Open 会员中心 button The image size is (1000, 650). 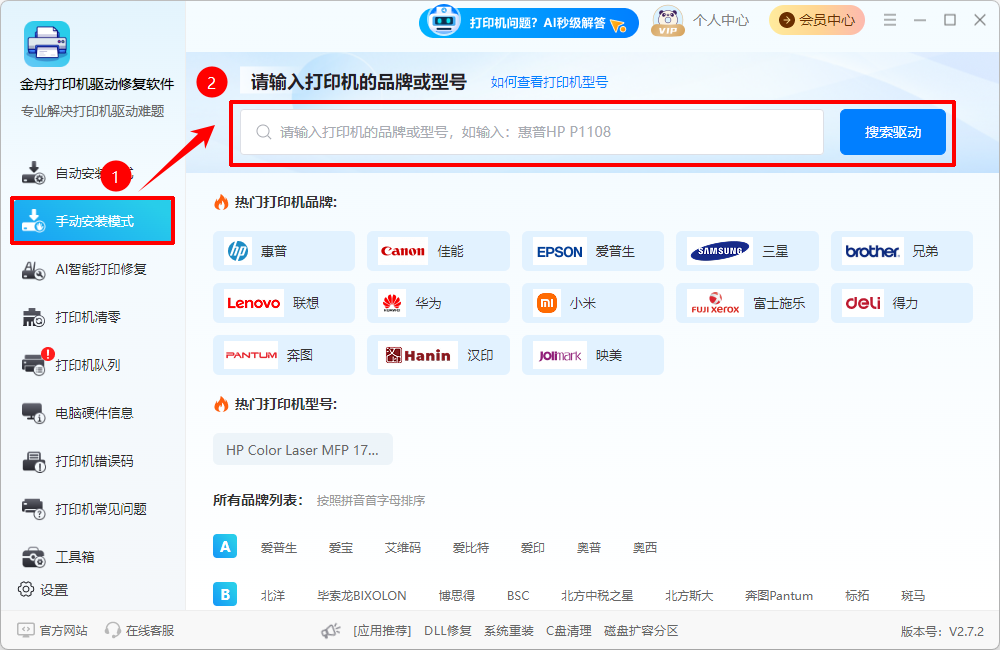click(817, 20)
